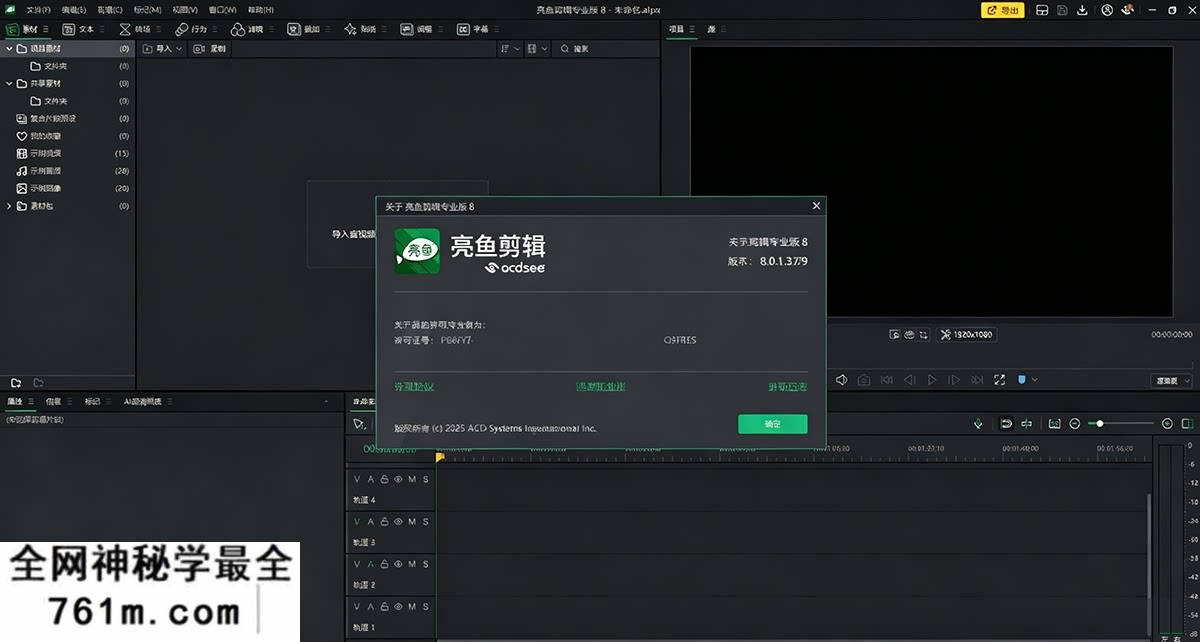This screenshot has height=642, width=1200.
Task: Select the 示例图像 sample images item
Action: 68,188
